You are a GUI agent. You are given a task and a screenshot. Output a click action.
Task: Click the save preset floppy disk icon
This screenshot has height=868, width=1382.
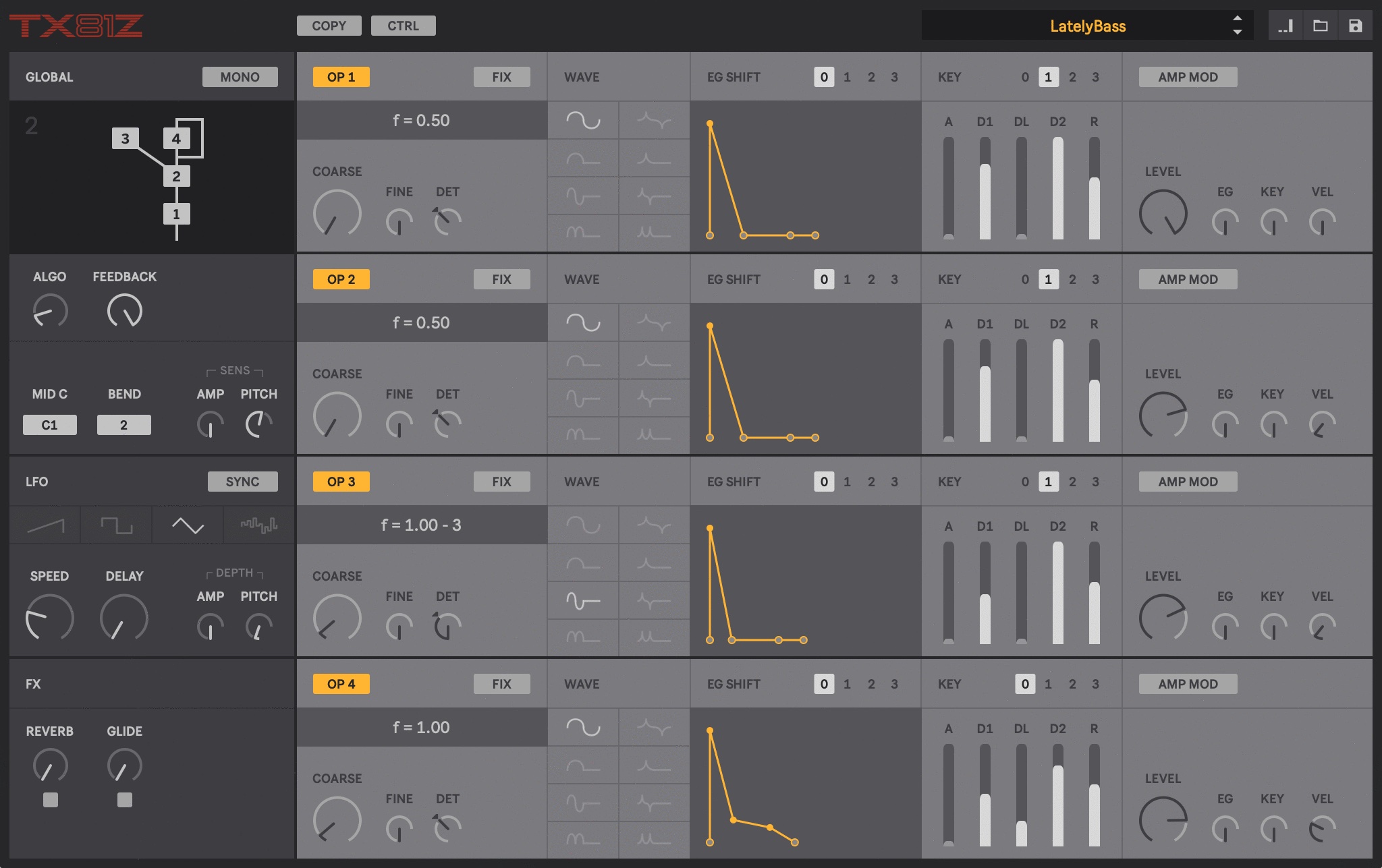tap(1355, 26)
